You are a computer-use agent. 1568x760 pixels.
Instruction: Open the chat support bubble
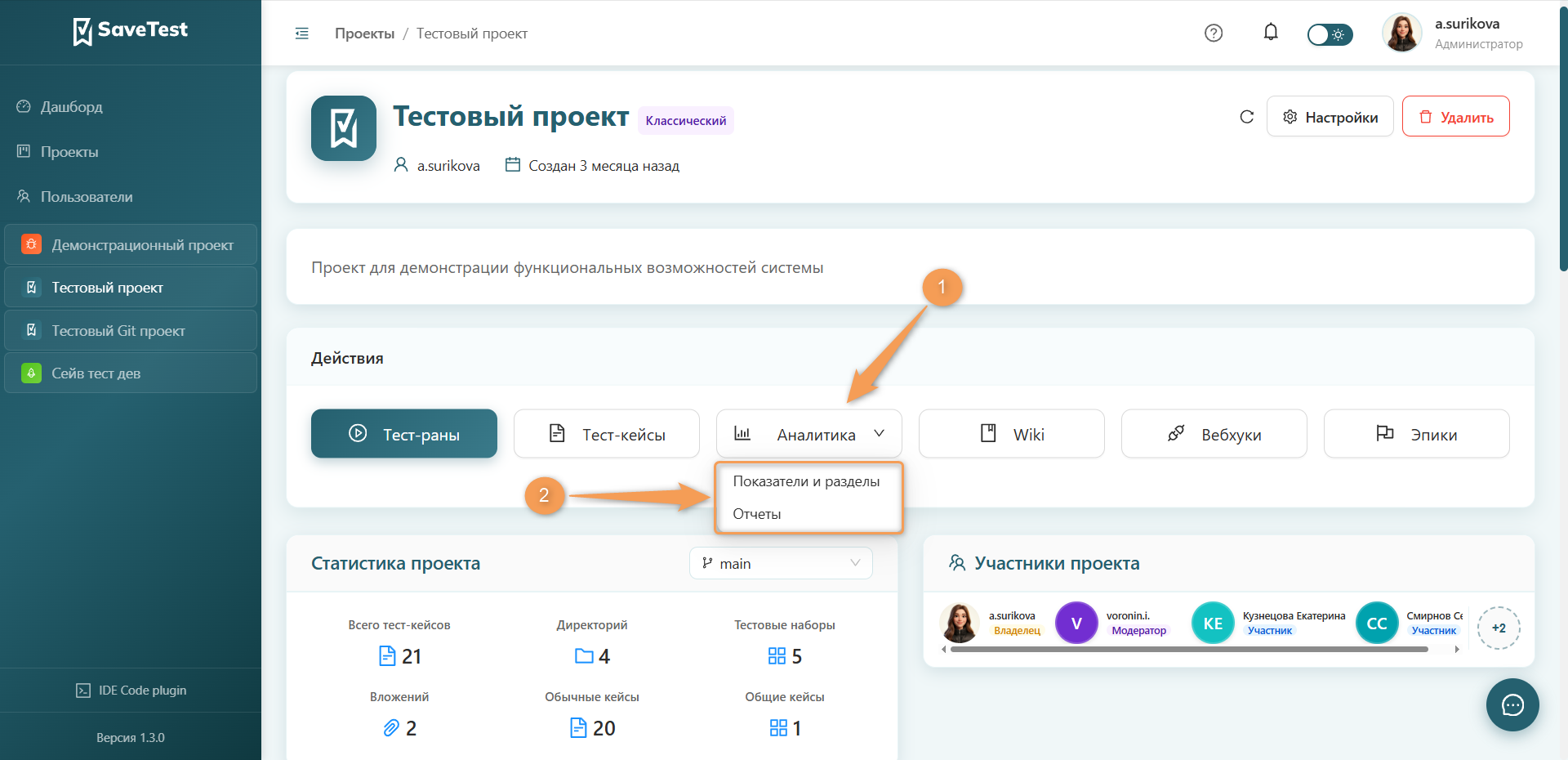pos(1512,704)
